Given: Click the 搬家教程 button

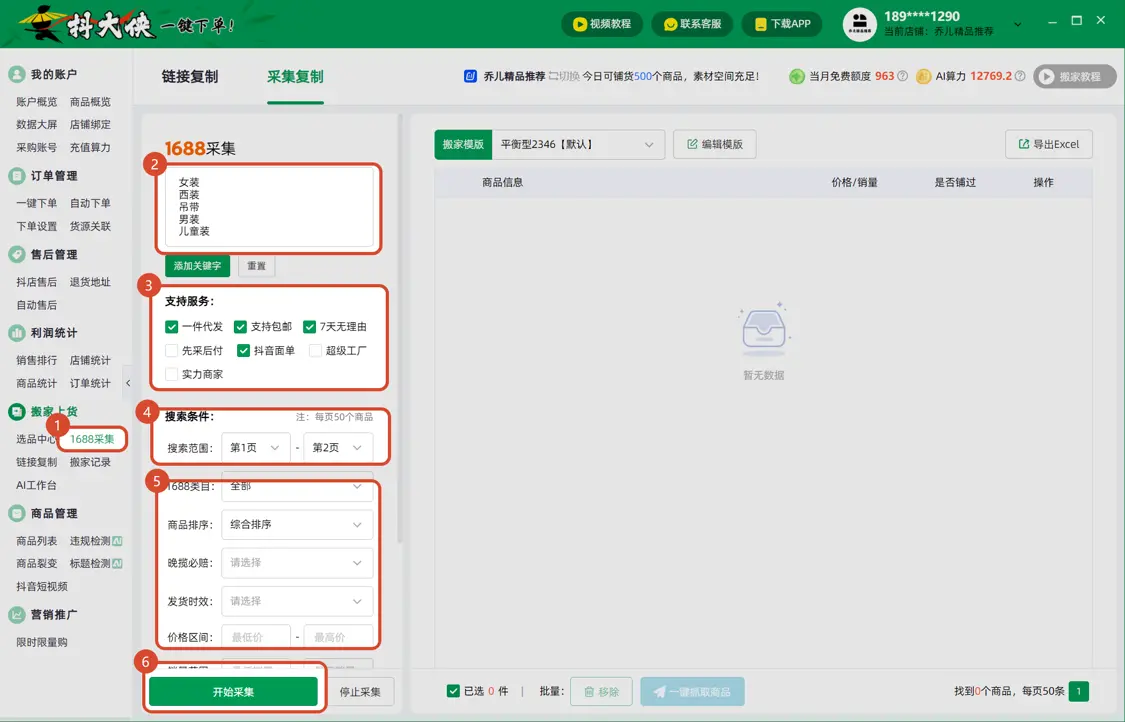Looking at the screenshot, I should coord(1075,76).
